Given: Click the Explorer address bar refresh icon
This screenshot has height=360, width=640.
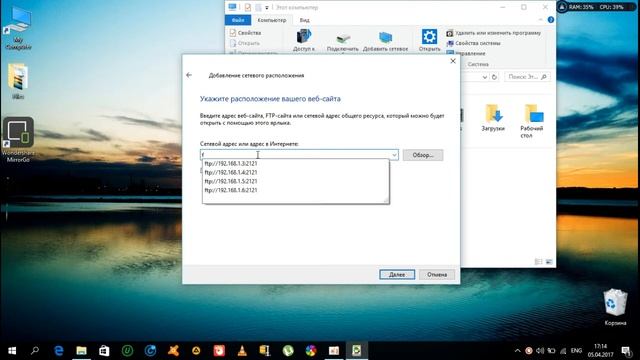Looking at the screenshot, I should pos(494,77).
